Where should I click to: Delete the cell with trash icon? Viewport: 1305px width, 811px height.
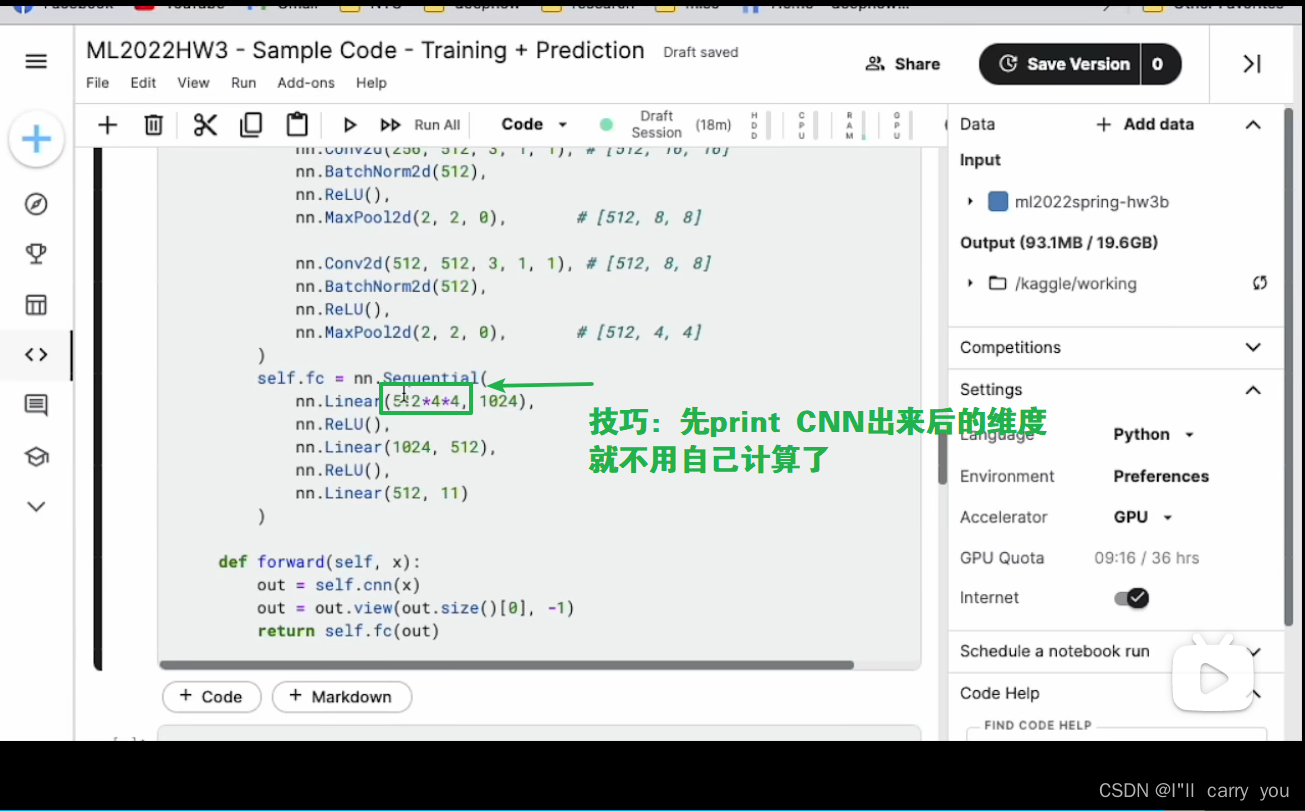tap(153, 124)
